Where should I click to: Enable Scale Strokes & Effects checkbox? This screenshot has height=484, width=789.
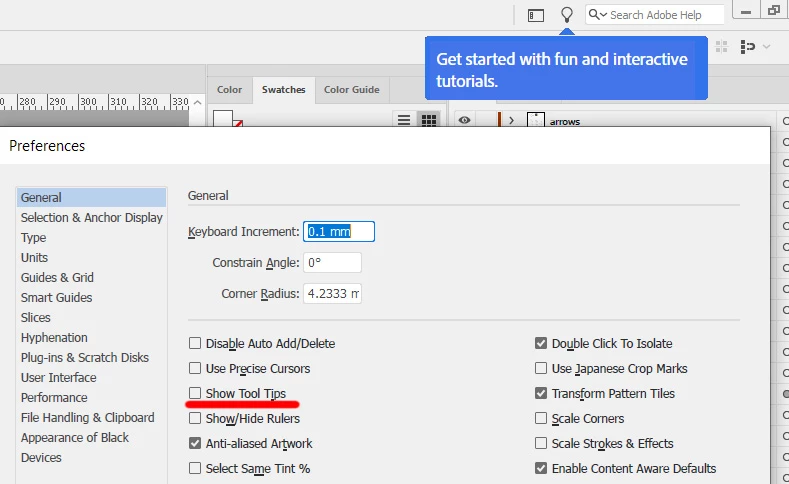[541, 443]
